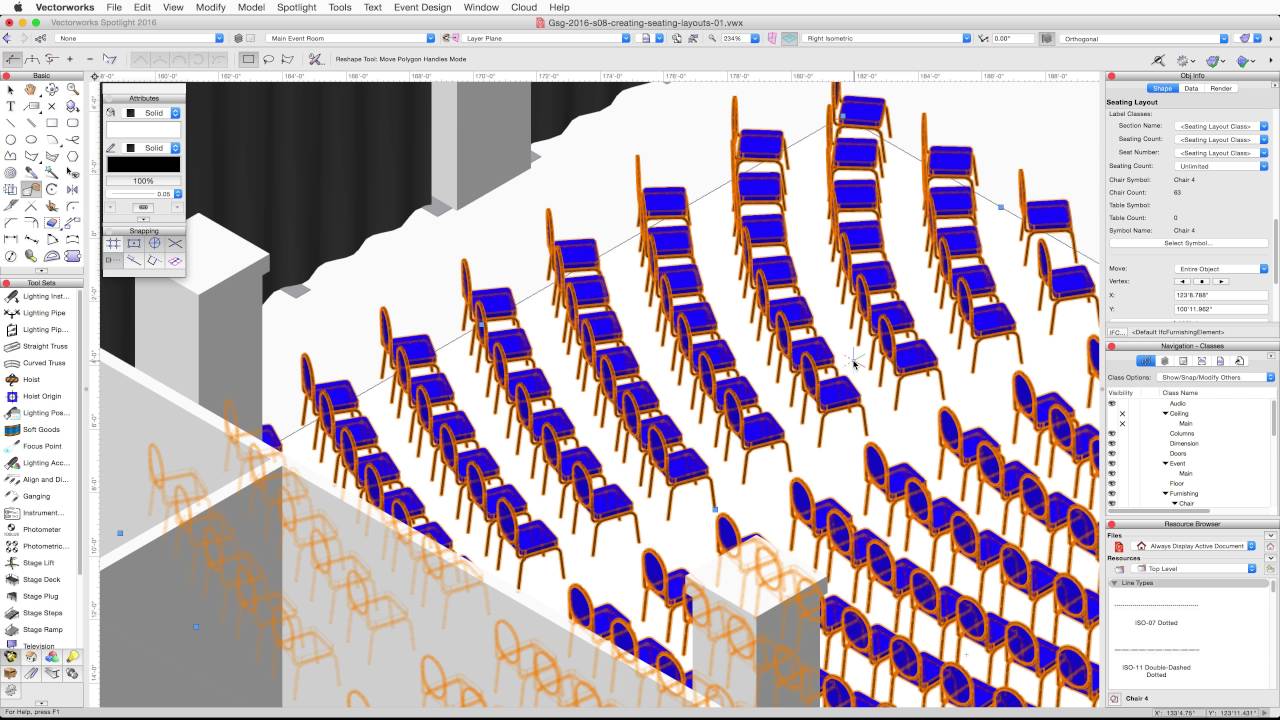Select the Flyover tool

coord(52,90)
